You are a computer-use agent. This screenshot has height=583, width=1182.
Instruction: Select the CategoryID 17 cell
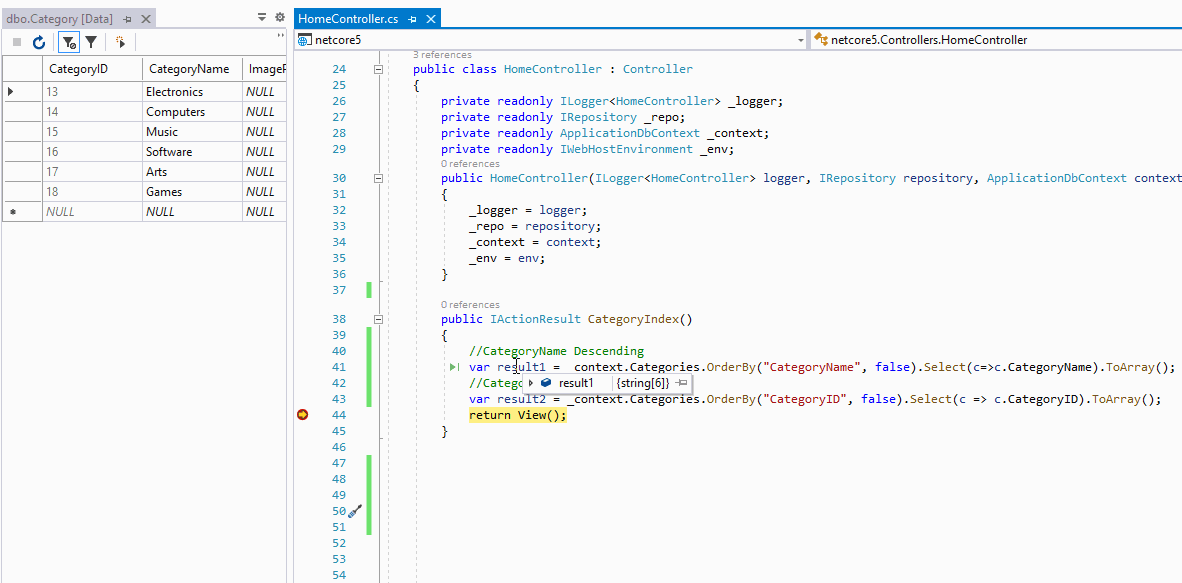91,172
